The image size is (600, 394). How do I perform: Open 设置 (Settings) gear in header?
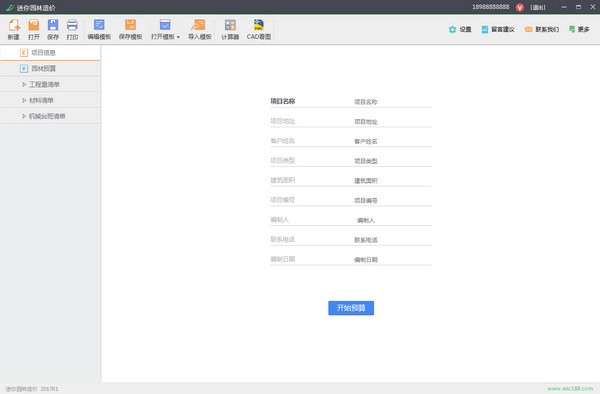point(460,29)
